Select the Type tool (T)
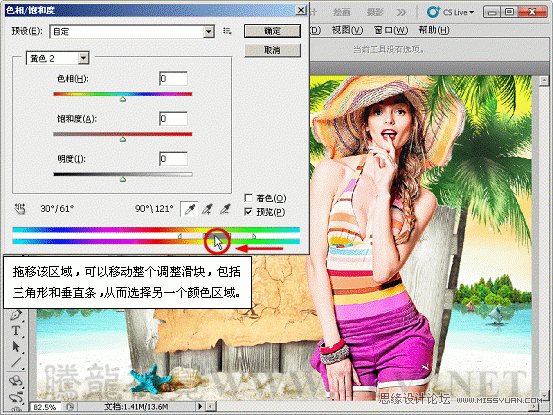The width and height of the screenshot is (553, 415). click(x=16, y=331)
